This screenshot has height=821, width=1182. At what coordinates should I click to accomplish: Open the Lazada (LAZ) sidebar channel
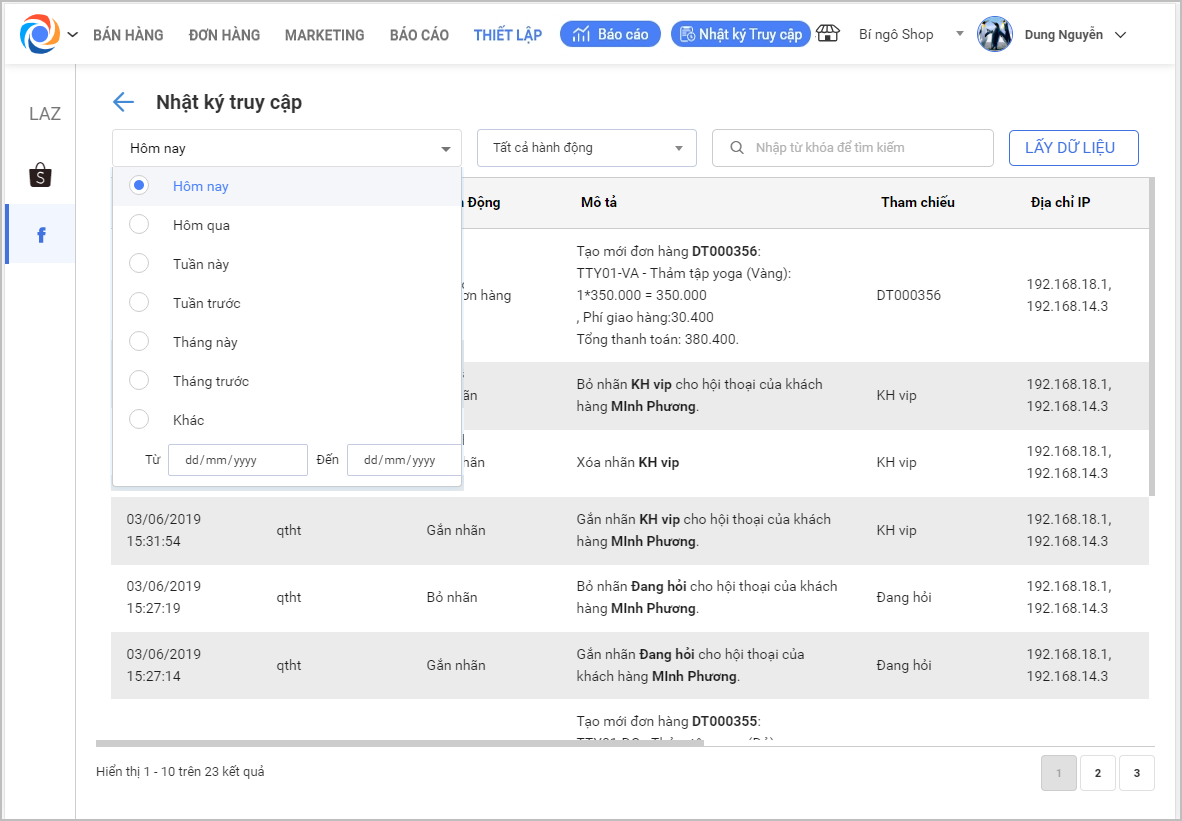pyautogui.click(x=44, y=114)
